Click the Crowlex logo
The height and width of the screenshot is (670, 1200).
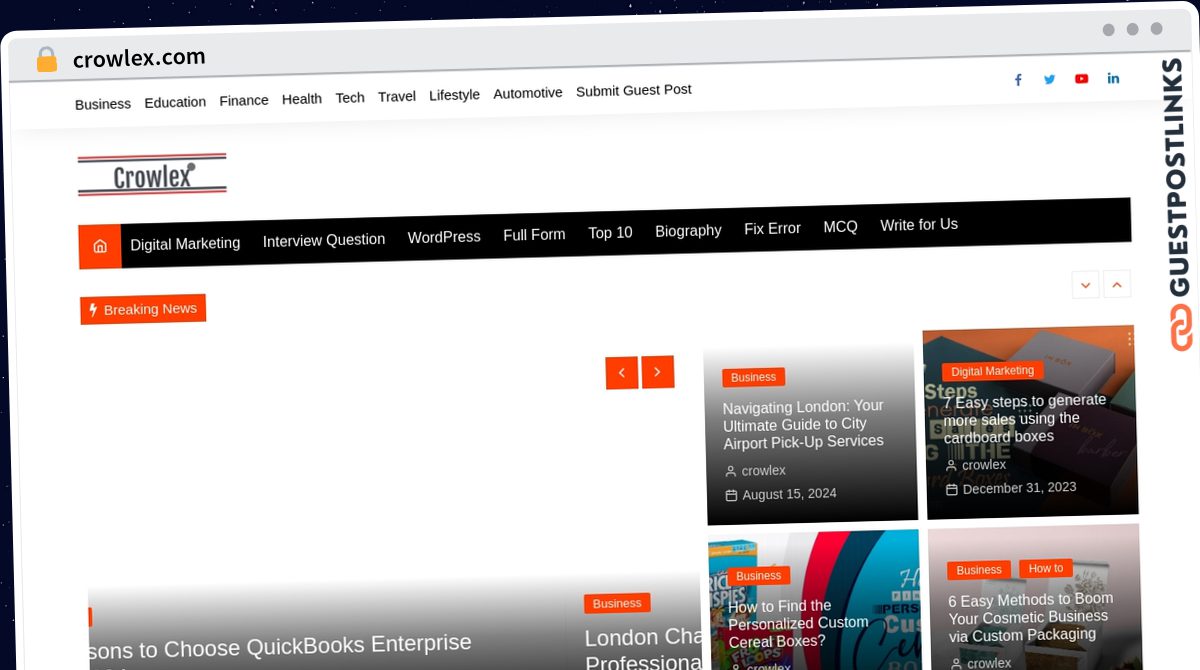coord(152,175)
